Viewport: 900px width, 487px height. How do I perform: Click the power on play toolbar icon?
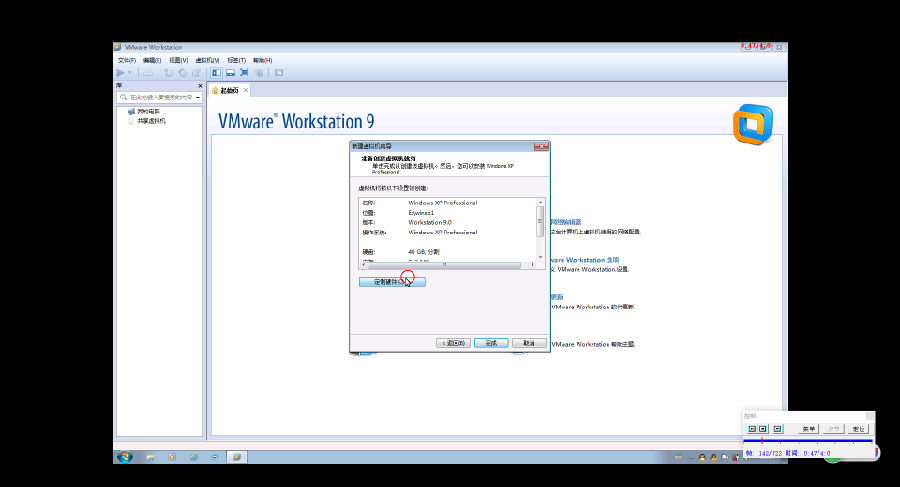(120, 73)
